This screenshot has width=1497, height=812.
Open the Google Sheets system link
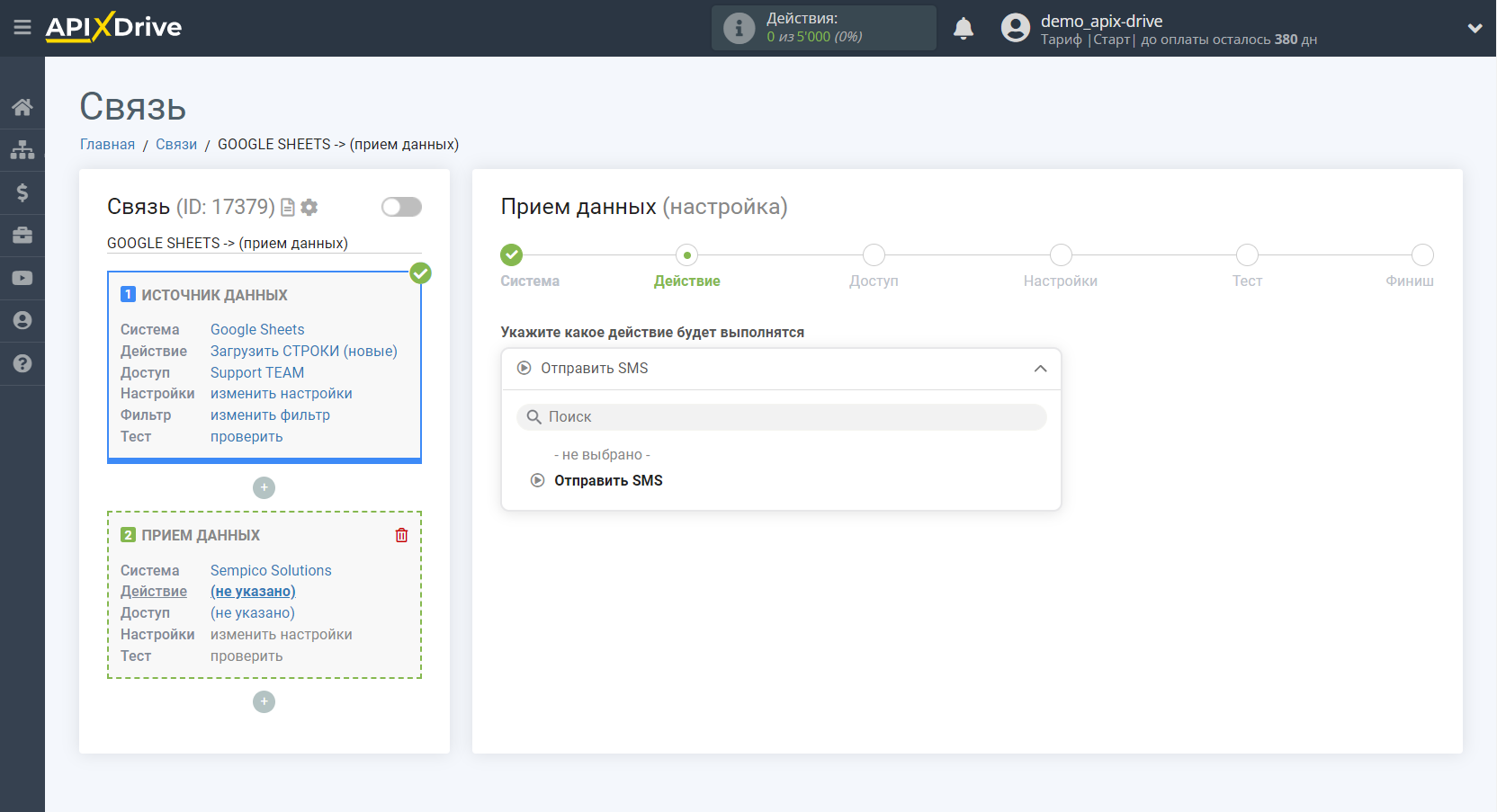point(257,329)
